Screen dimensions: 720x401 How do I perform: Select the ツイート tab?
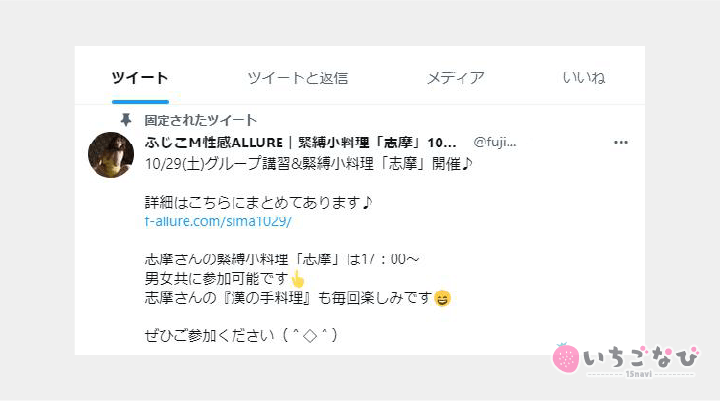tap(140, 78)
